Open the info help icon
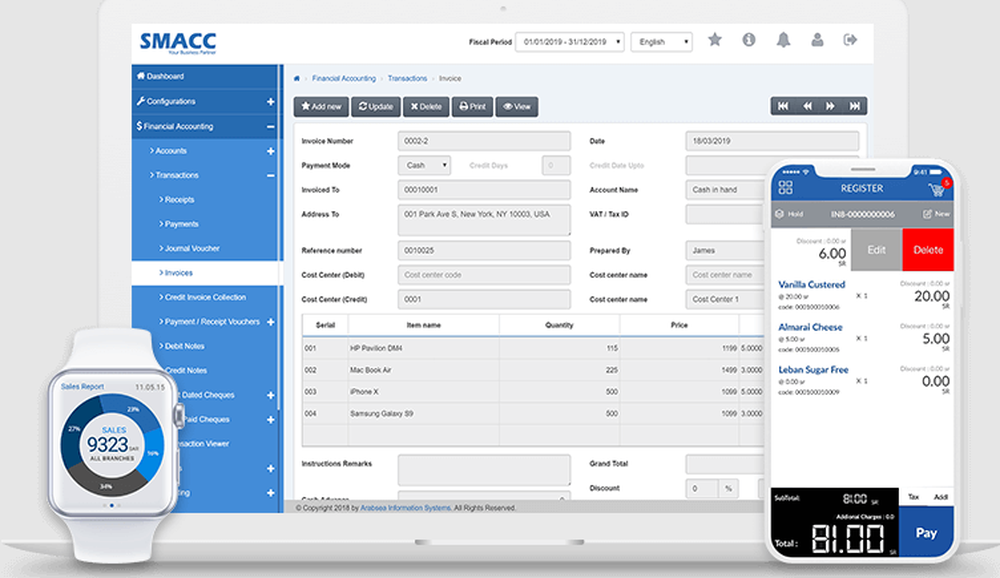 pos(748,40)
